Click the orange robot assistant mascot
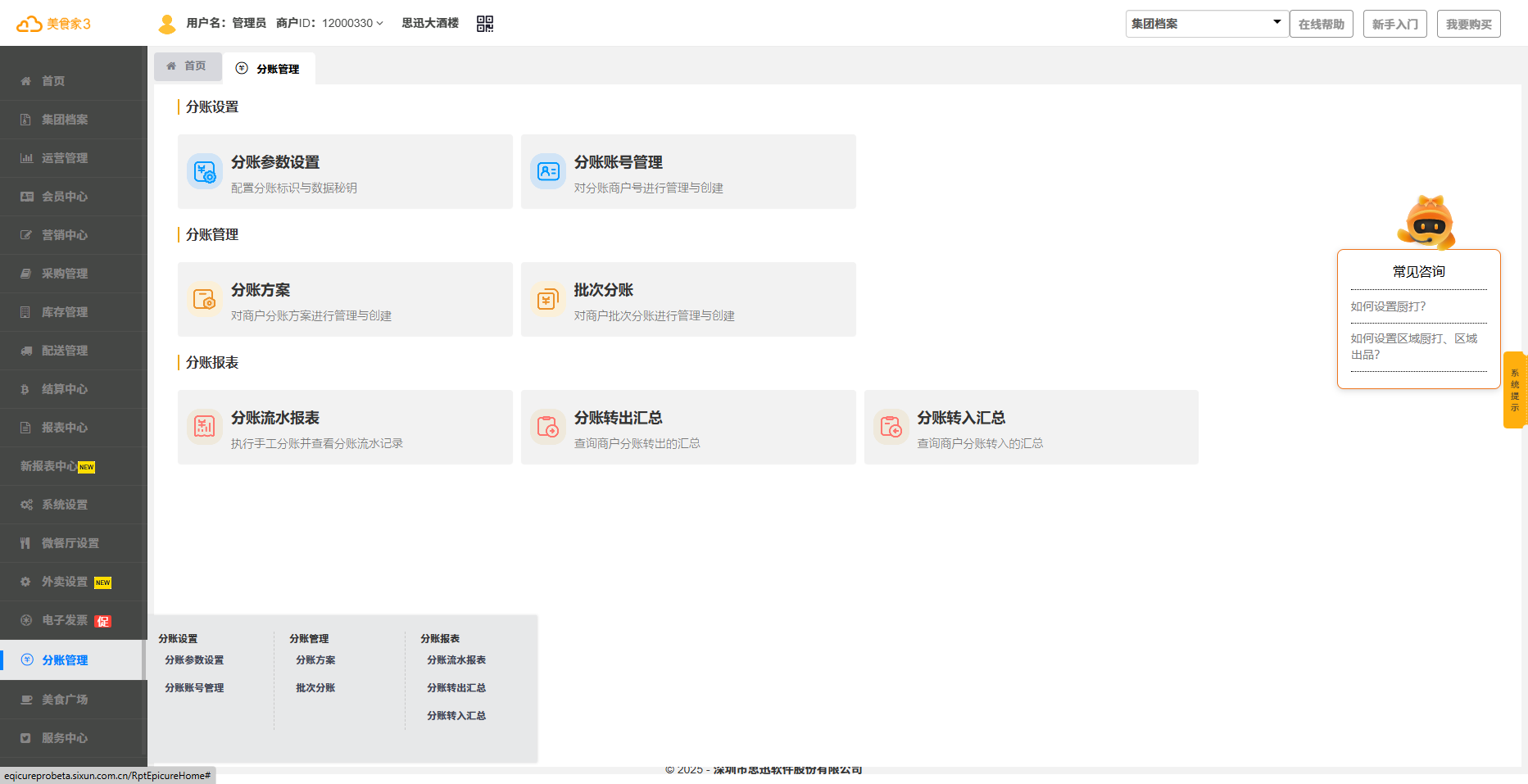 pyautogui.click(x=1428, y=222)
